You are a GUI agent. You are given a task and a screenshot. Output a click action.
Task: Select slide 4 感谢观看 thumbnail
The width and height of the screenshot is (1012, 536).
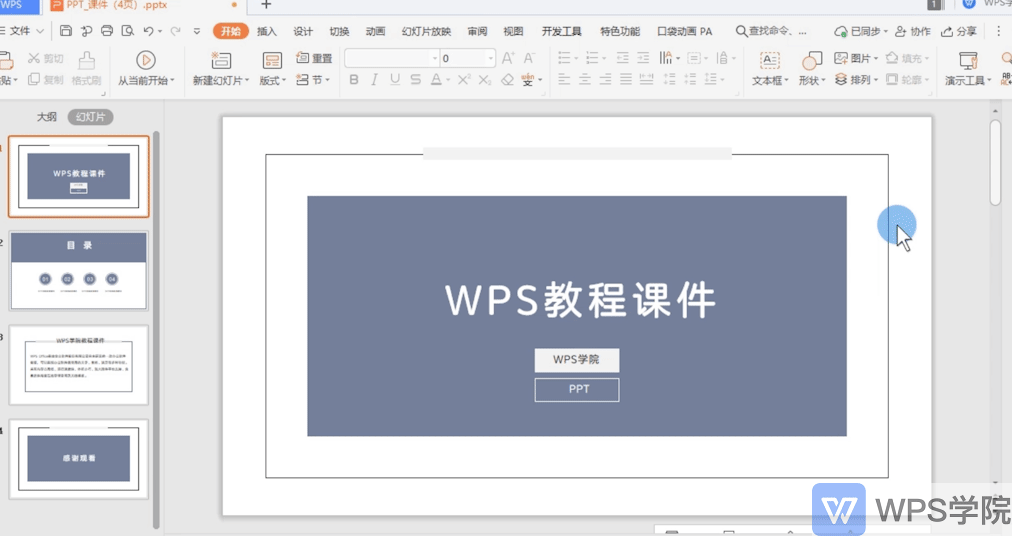click(79, 459)
